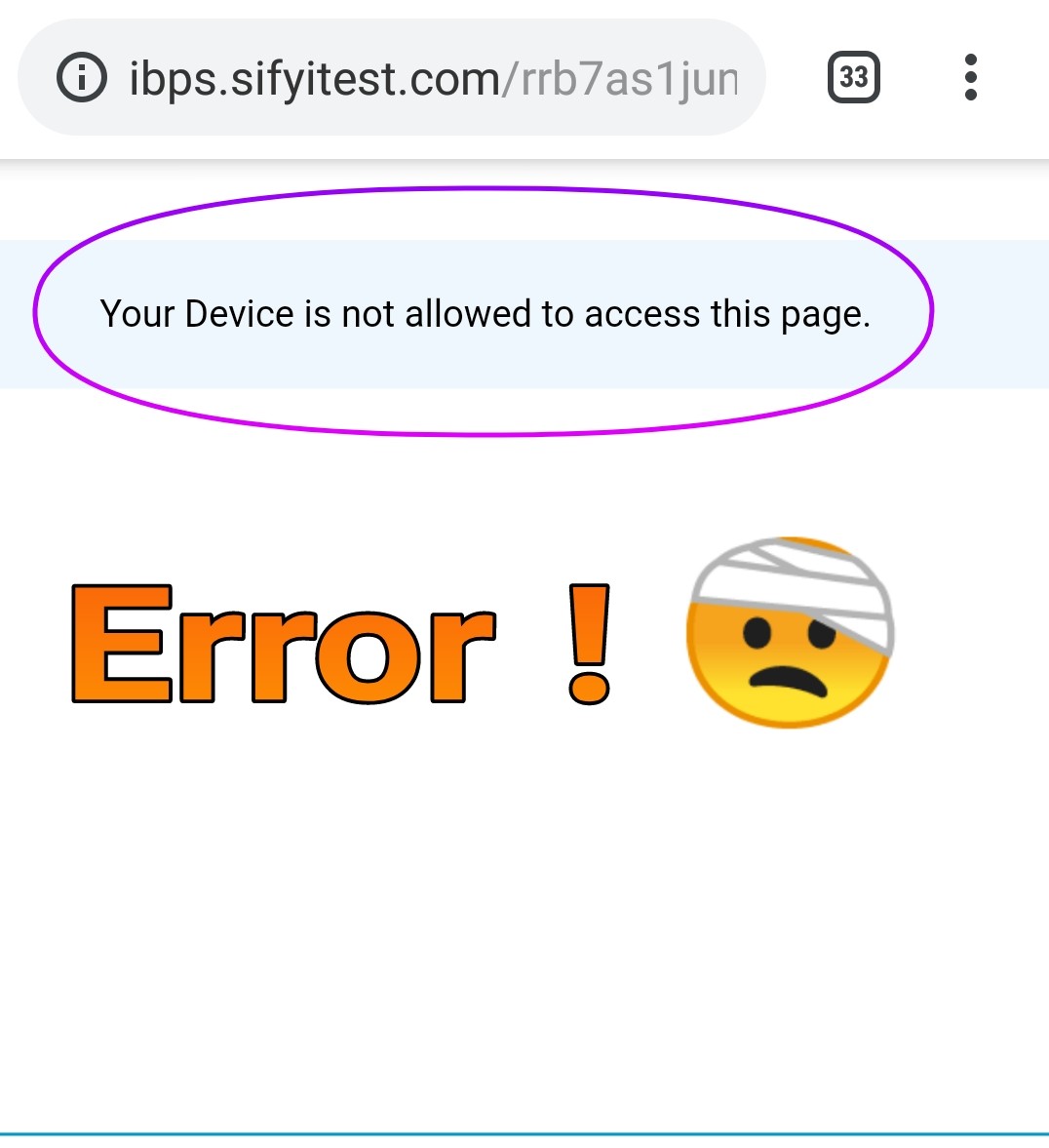
Task: Open the tab switcher showing 33
Action: [x=854, y=77]
